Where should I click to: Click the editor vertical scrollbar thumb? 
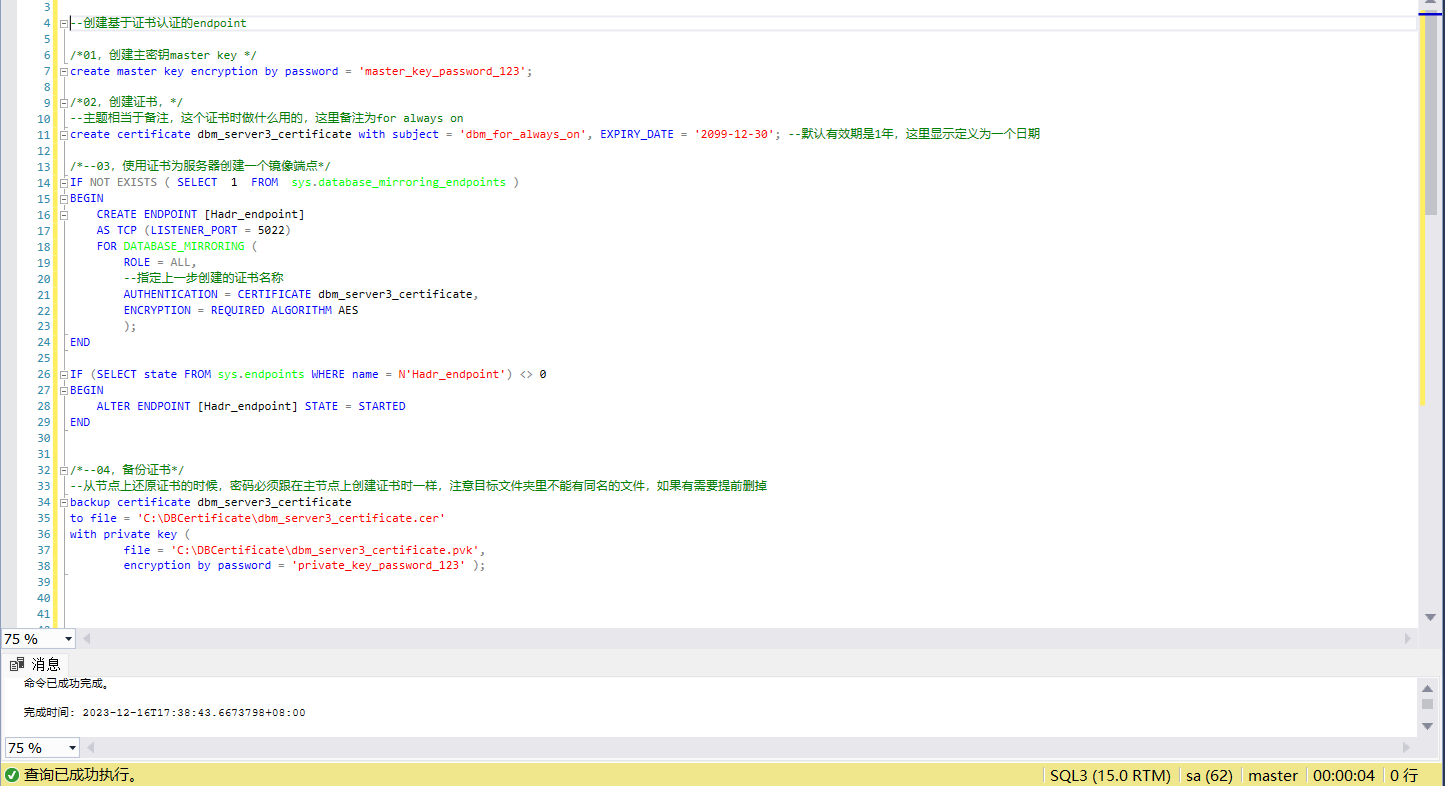tap(1430, 115)
